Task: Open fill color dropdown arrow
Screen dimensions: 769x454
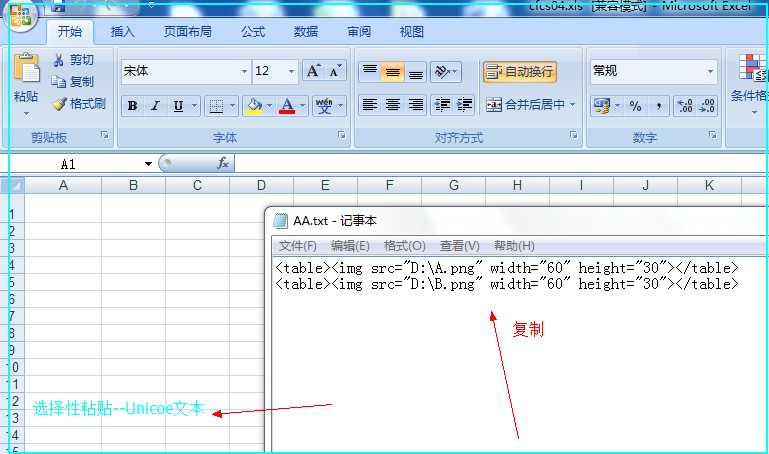Action: click(x=270, y=105)
